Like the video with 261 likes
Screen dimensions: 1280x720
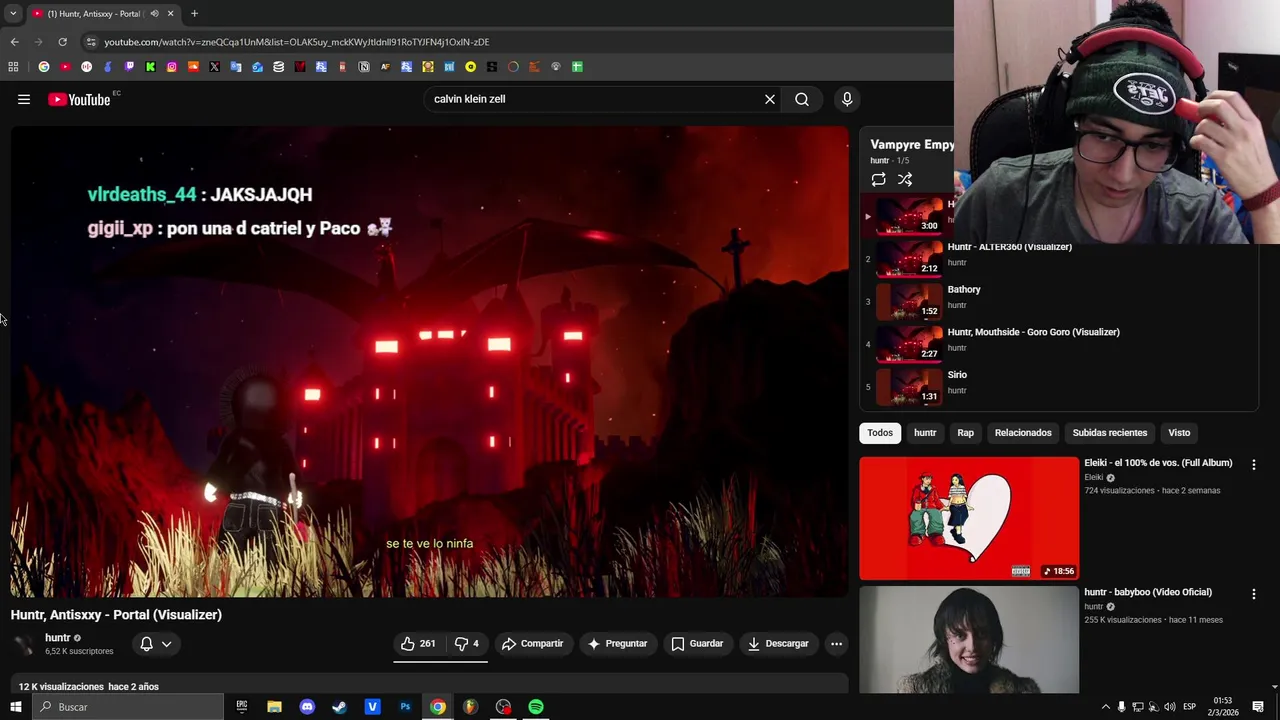point(418,643)
